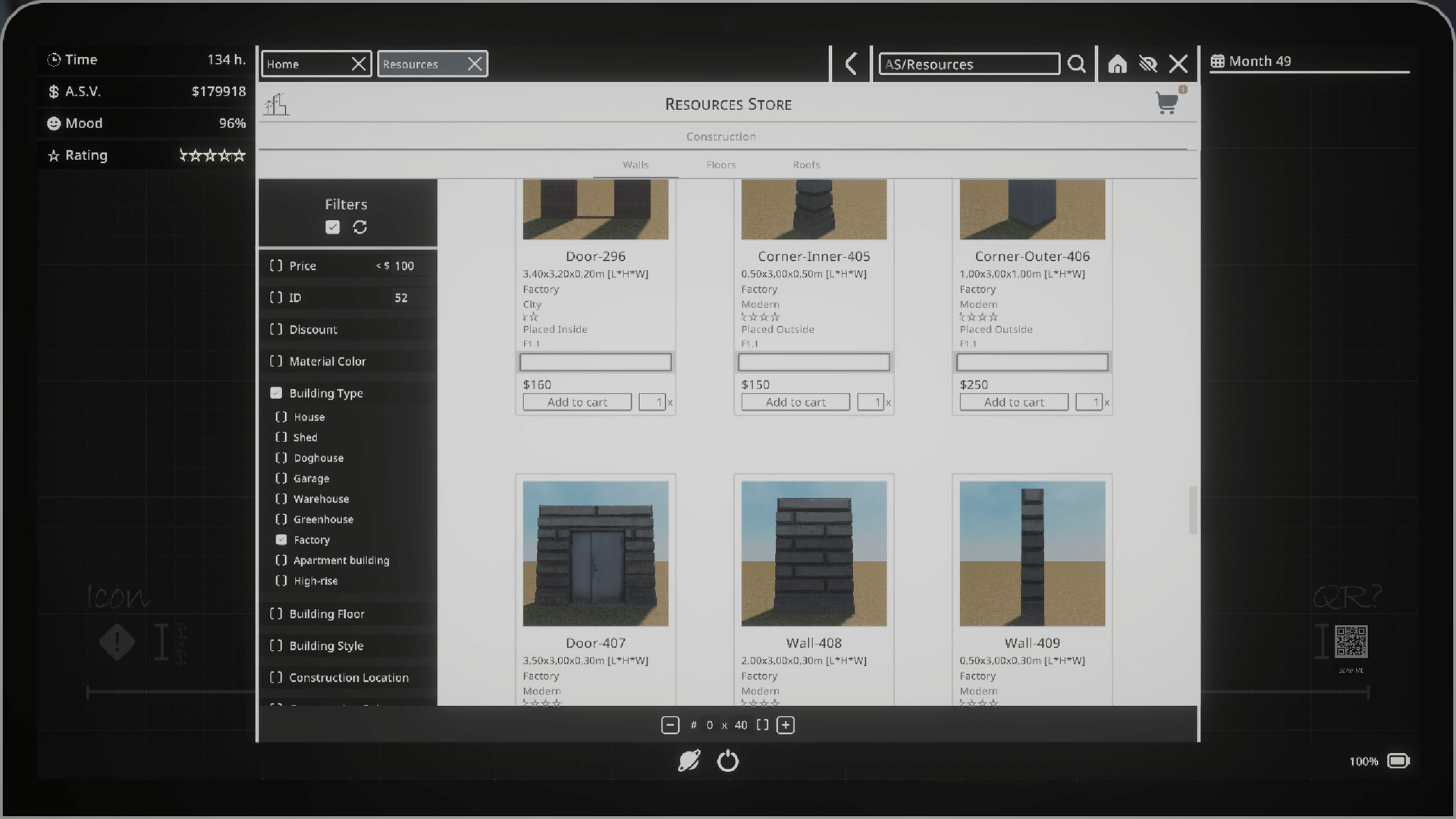The image size is (1456, 819).
Task: Switch to the Floors tab
Action: [720, 165]
